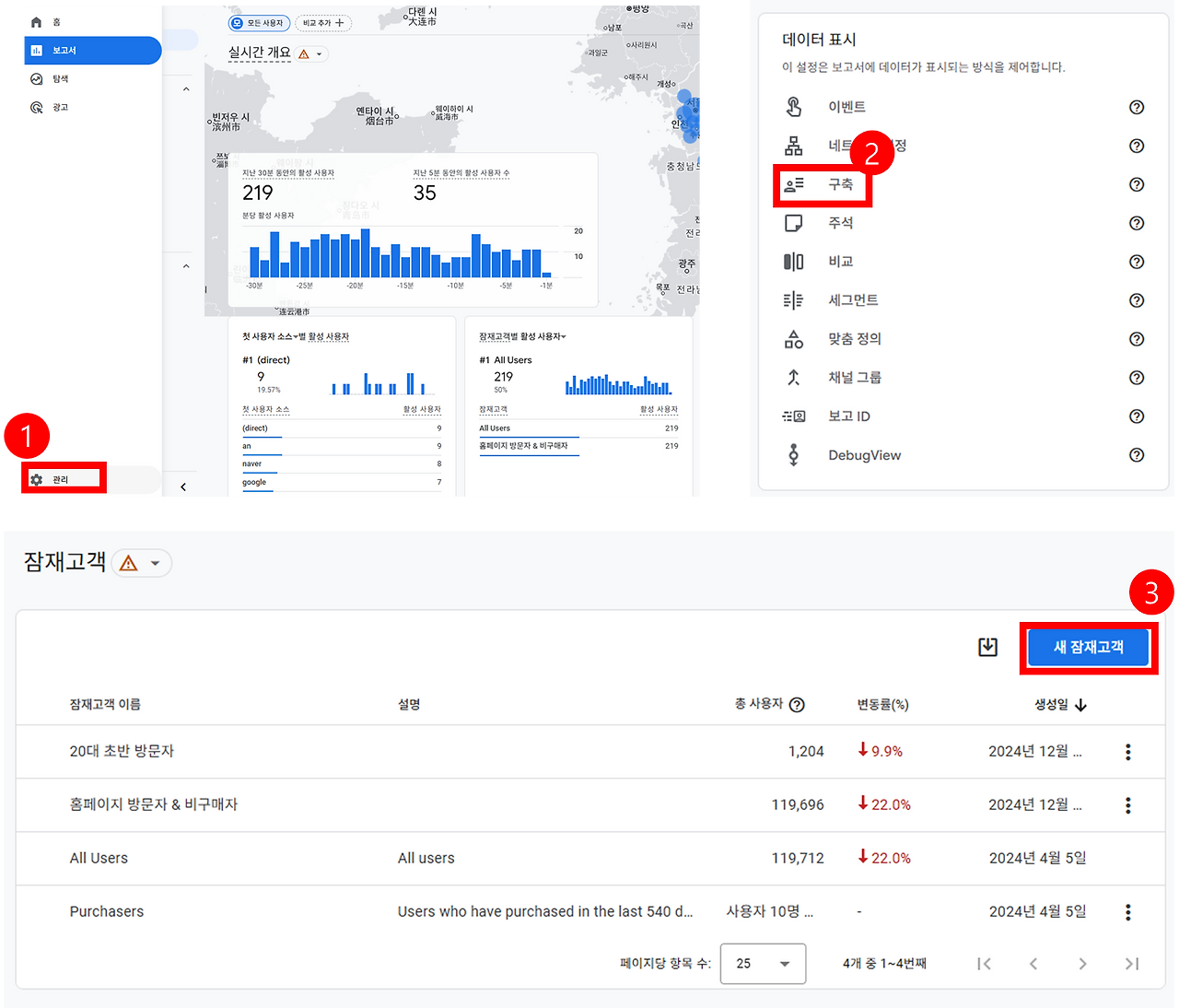Go to previous page of audiences

tap(1033, 964)
